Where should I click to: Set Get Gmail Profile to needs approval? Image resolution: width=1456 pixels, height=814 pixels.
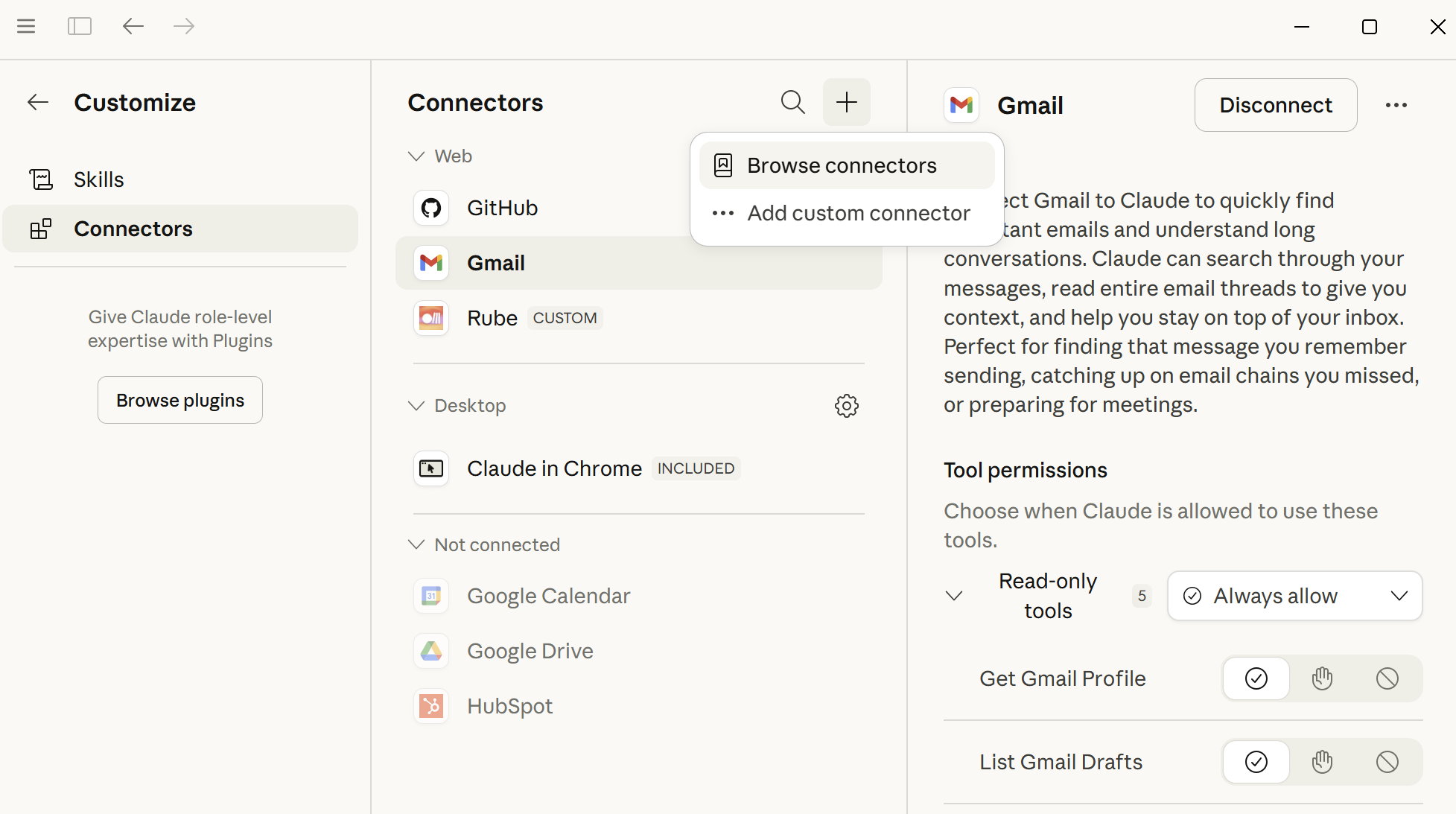point(1321,678)
